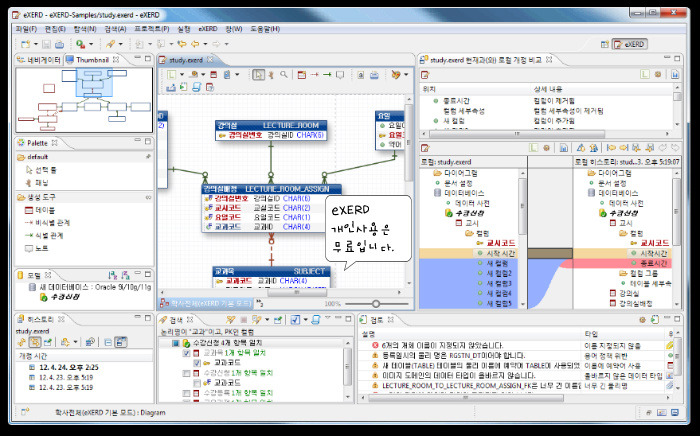Viewport: 700px width, 436px height.
Task: Click the script icon in 검색 panel toolbar
Action: [x=316, y=320]
